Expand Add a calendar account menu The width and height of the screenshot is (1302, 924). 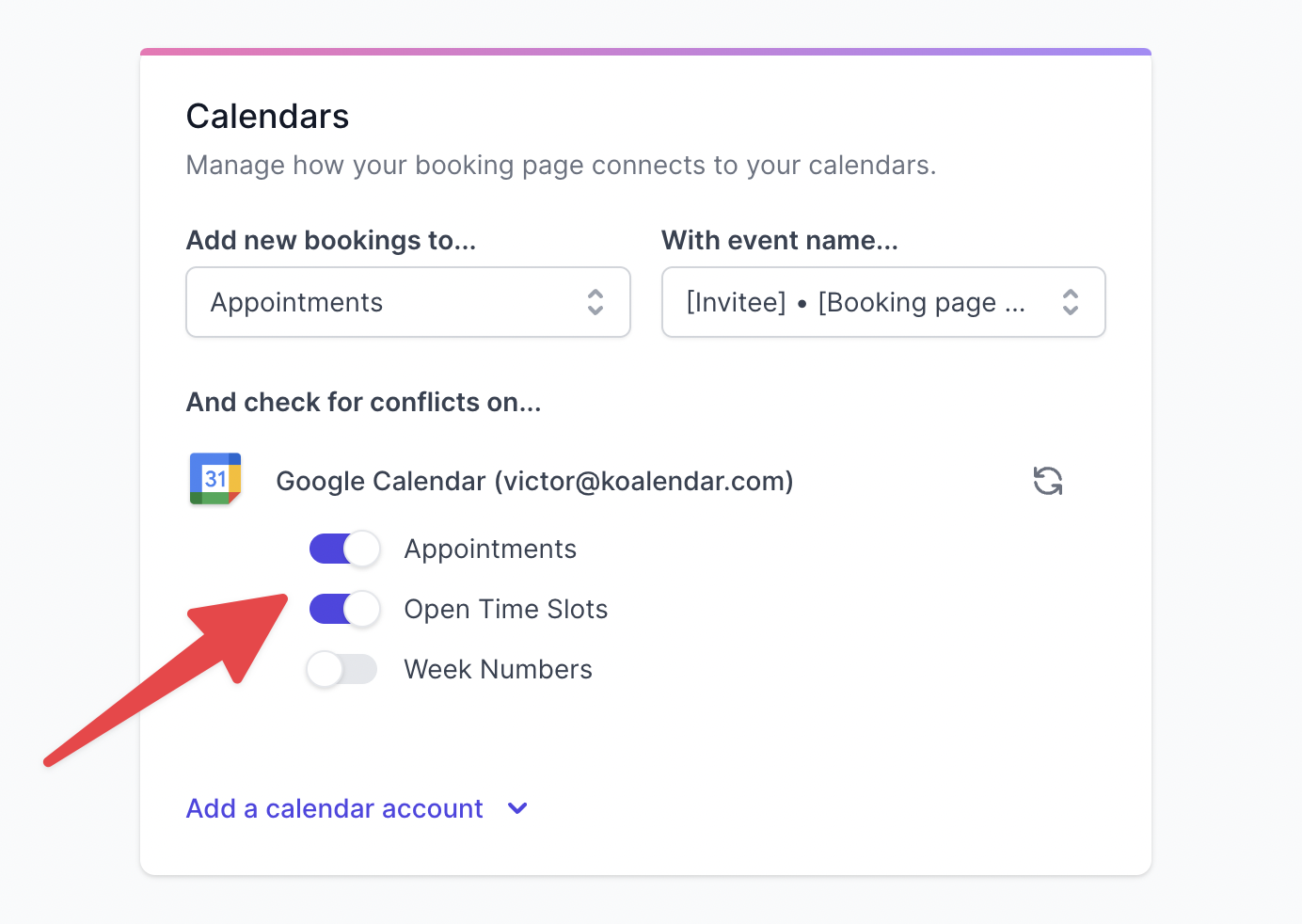(x=357, y=808)
